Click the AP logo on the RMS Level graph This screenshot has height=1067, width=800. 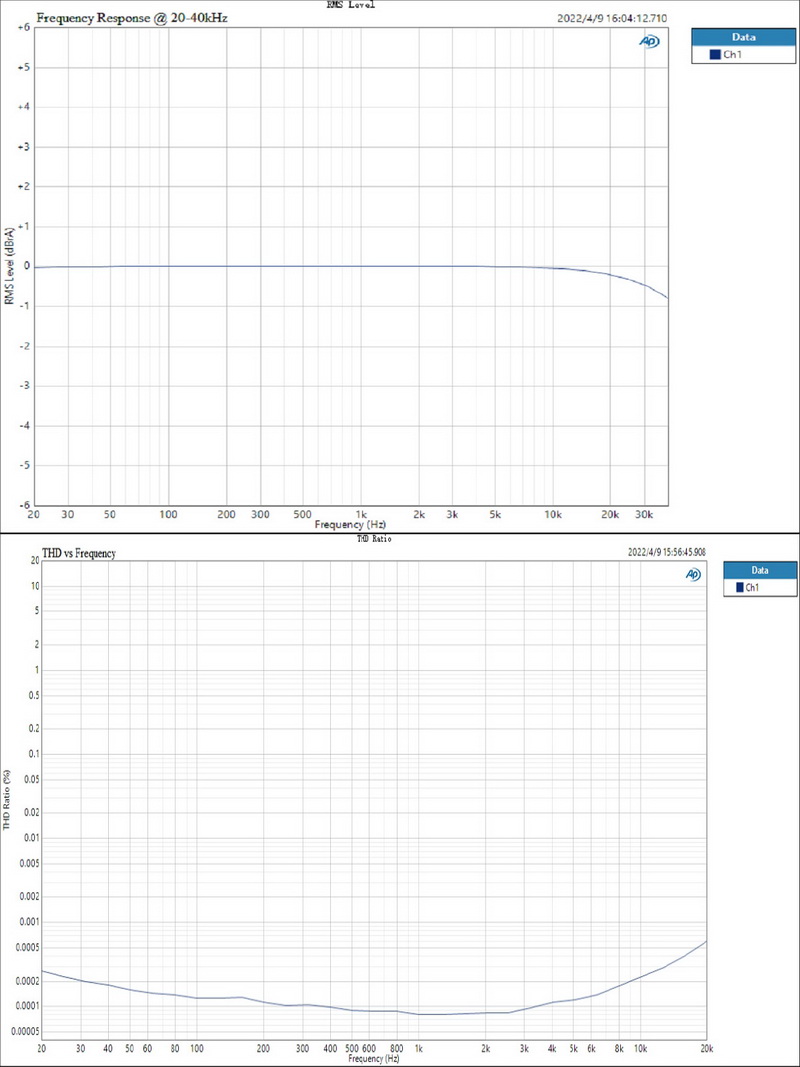648,43
